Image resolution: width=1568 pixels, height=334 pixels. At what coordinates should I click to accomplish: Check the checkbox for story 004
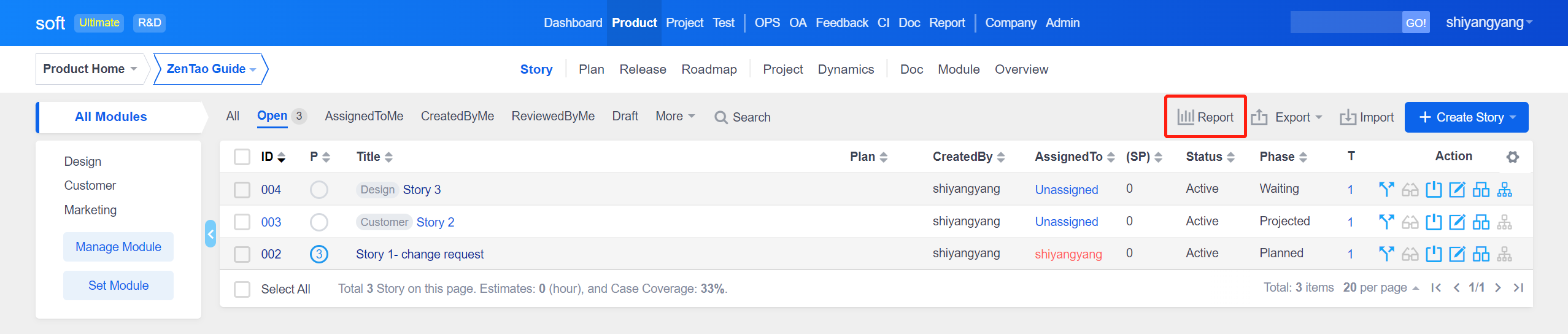click(242, 190)
